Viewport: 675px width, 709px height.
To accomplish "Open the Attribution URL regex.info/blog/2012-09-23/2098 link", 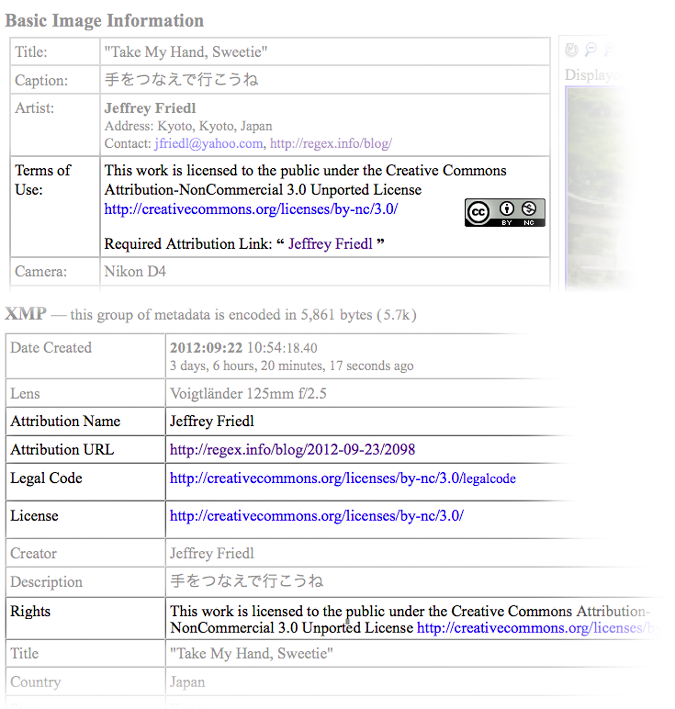I will click(x=292, y=449).
